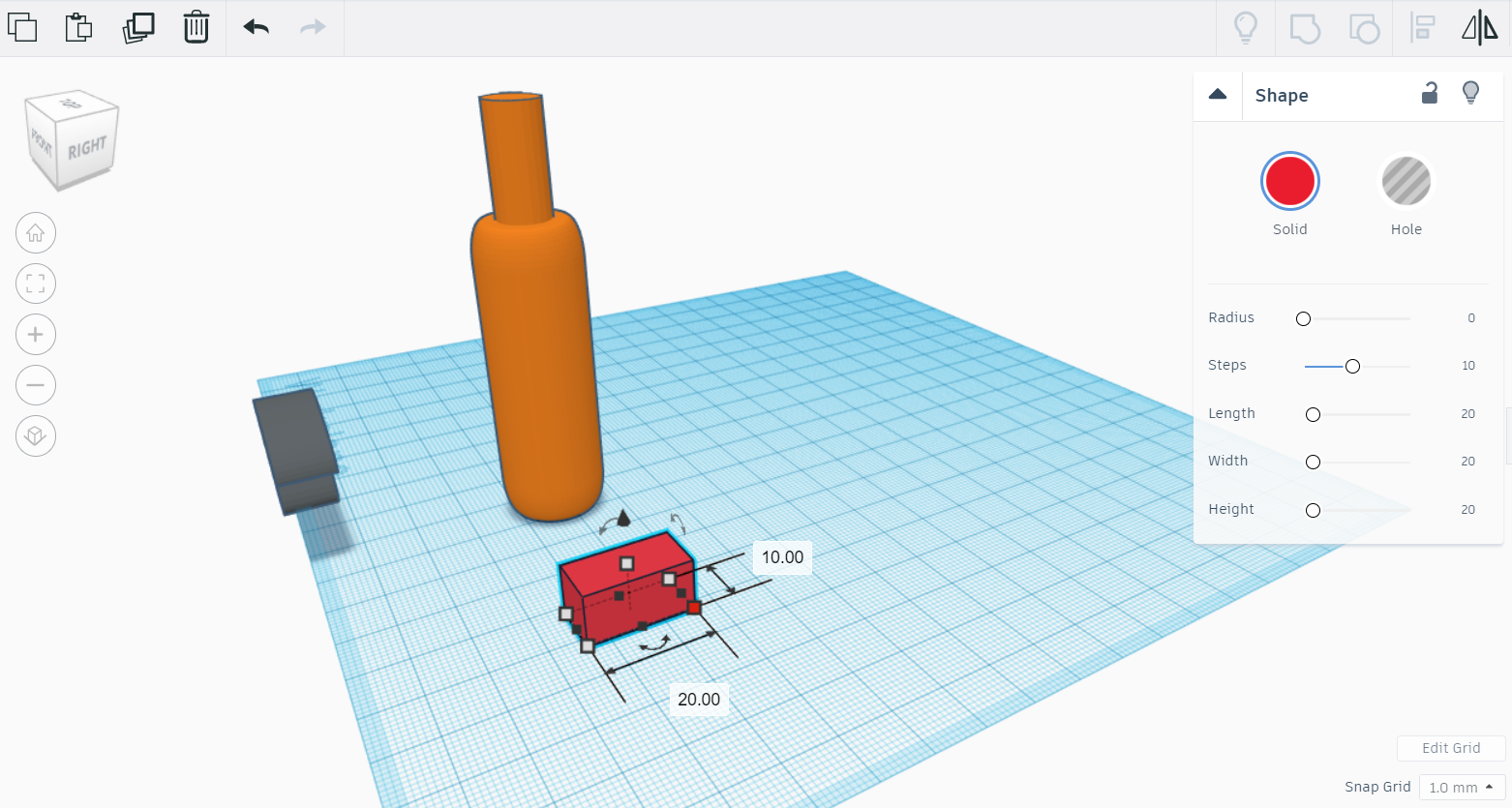Open the Snap Grid 1.0 mm dropdown

coord(1462,788)
